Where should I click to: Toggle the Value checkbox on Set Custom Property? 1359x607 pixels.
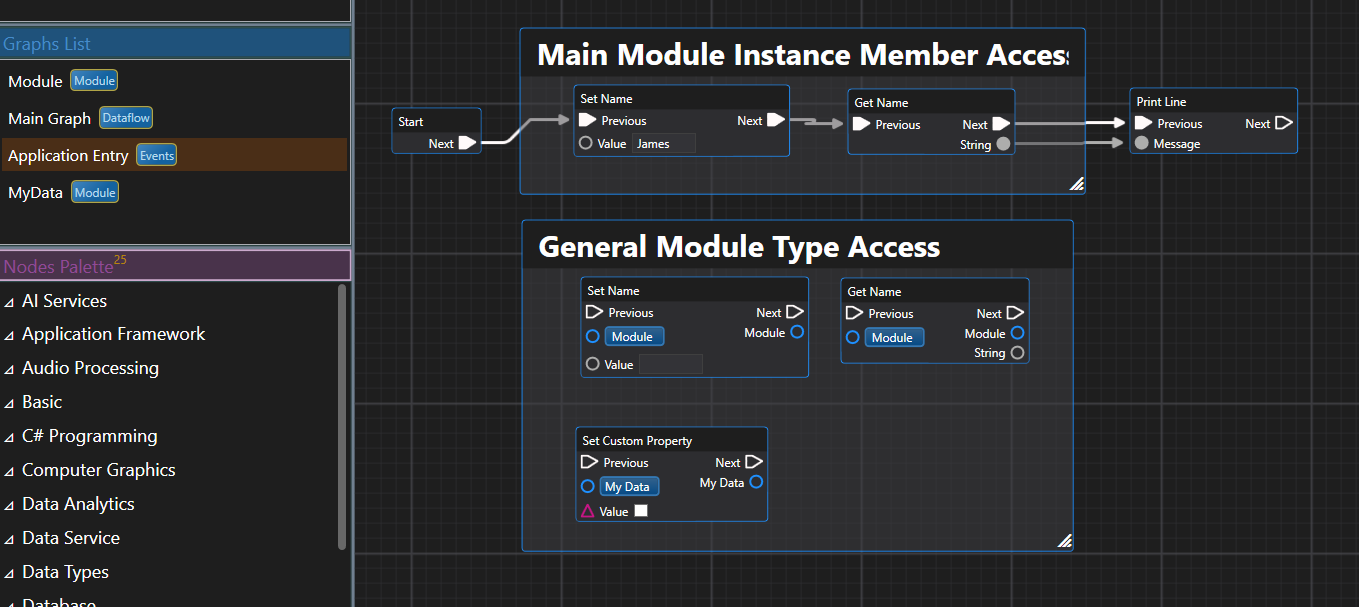coord(641,510)
